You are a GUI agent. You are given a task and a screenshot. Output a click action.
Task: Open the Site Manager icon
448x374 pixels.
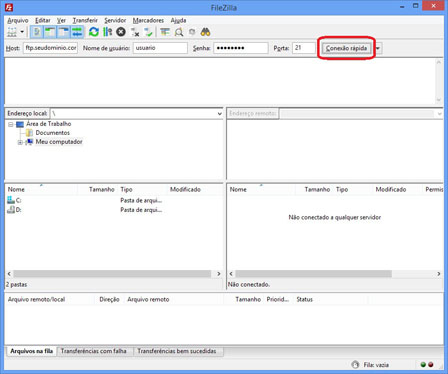[12, 32]
